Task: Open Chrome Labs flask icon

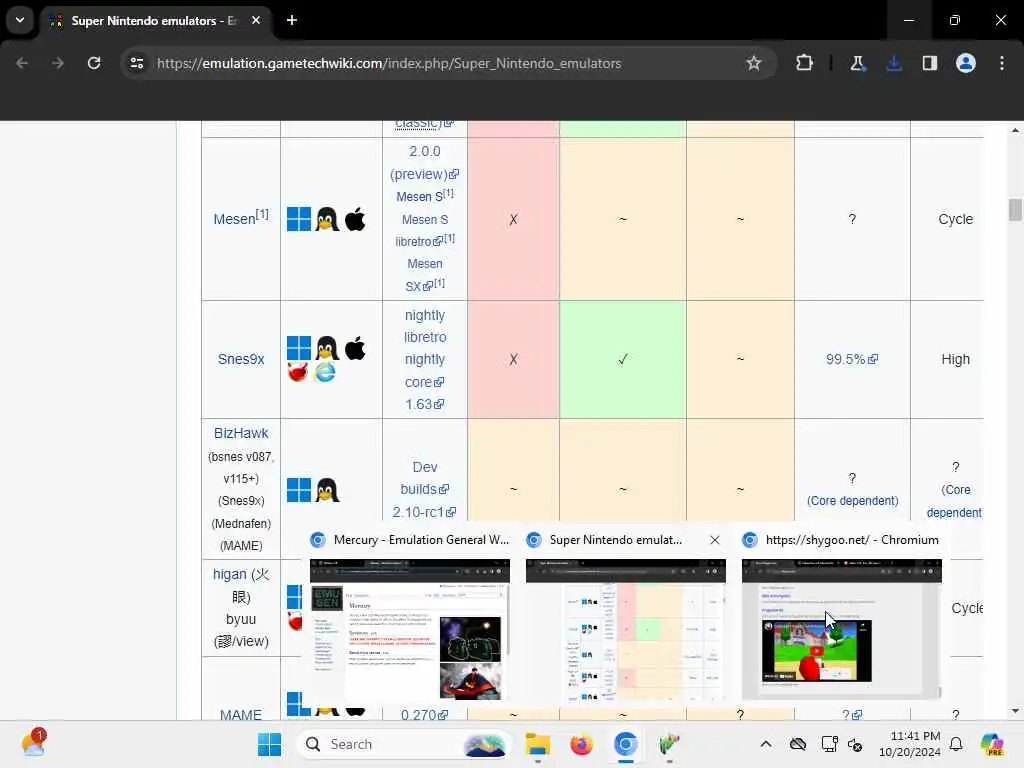Action: point(857,63)
